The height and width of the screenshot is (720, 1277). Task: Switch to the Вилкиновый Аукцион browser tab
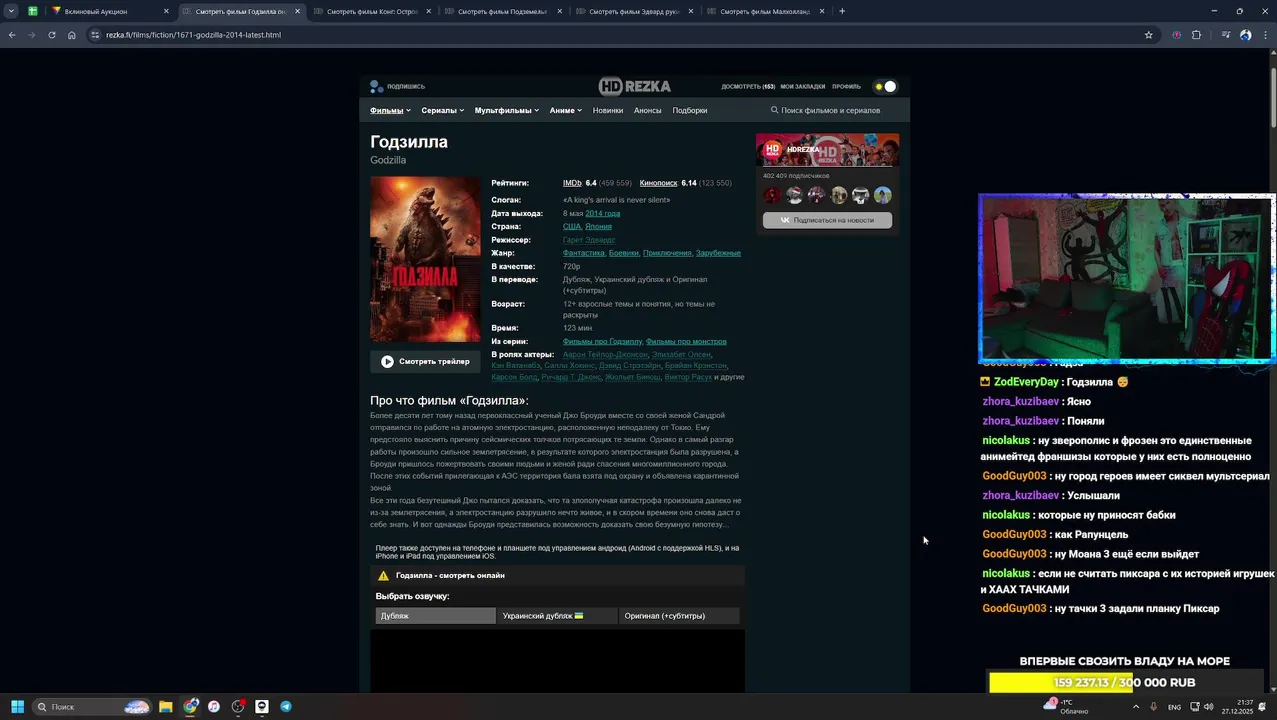click(x=108, y=11)
